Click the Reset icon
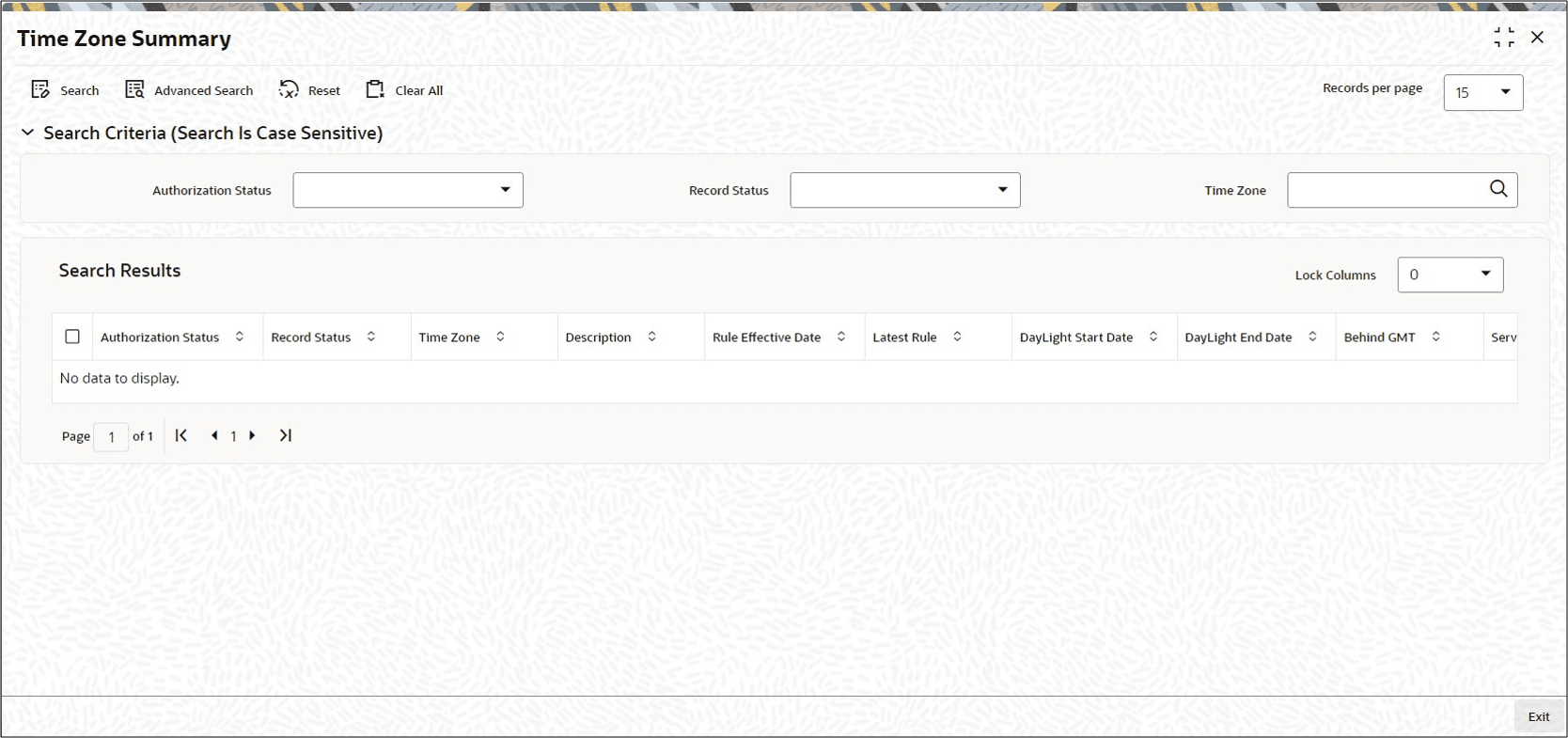 (289, 89)
